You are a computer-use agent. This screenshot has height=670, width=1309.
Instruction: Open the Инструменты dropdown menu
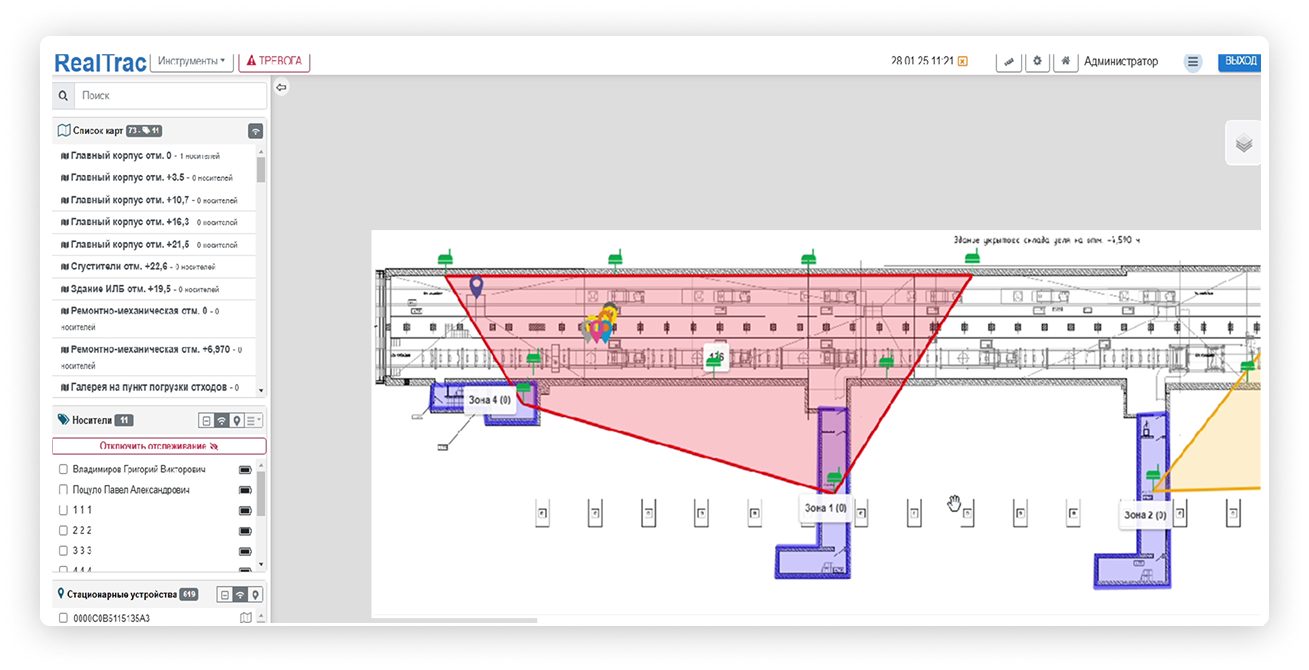tap(191, 61)
